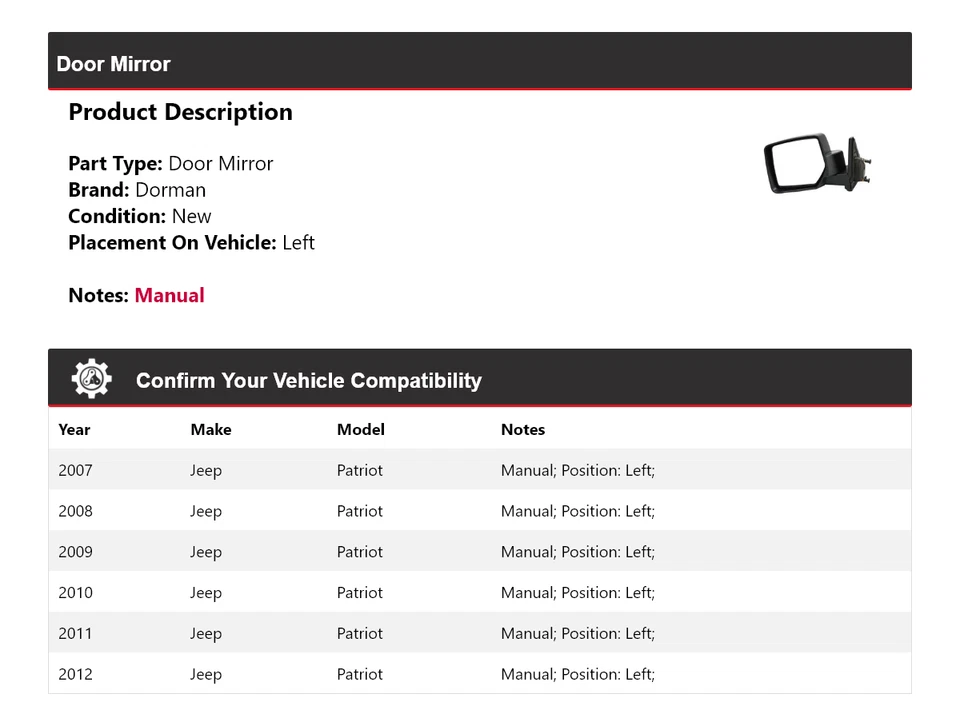The width and height of the screenshot is (960, 726).
Task: Click the Make column header
Action: point(210,430)
